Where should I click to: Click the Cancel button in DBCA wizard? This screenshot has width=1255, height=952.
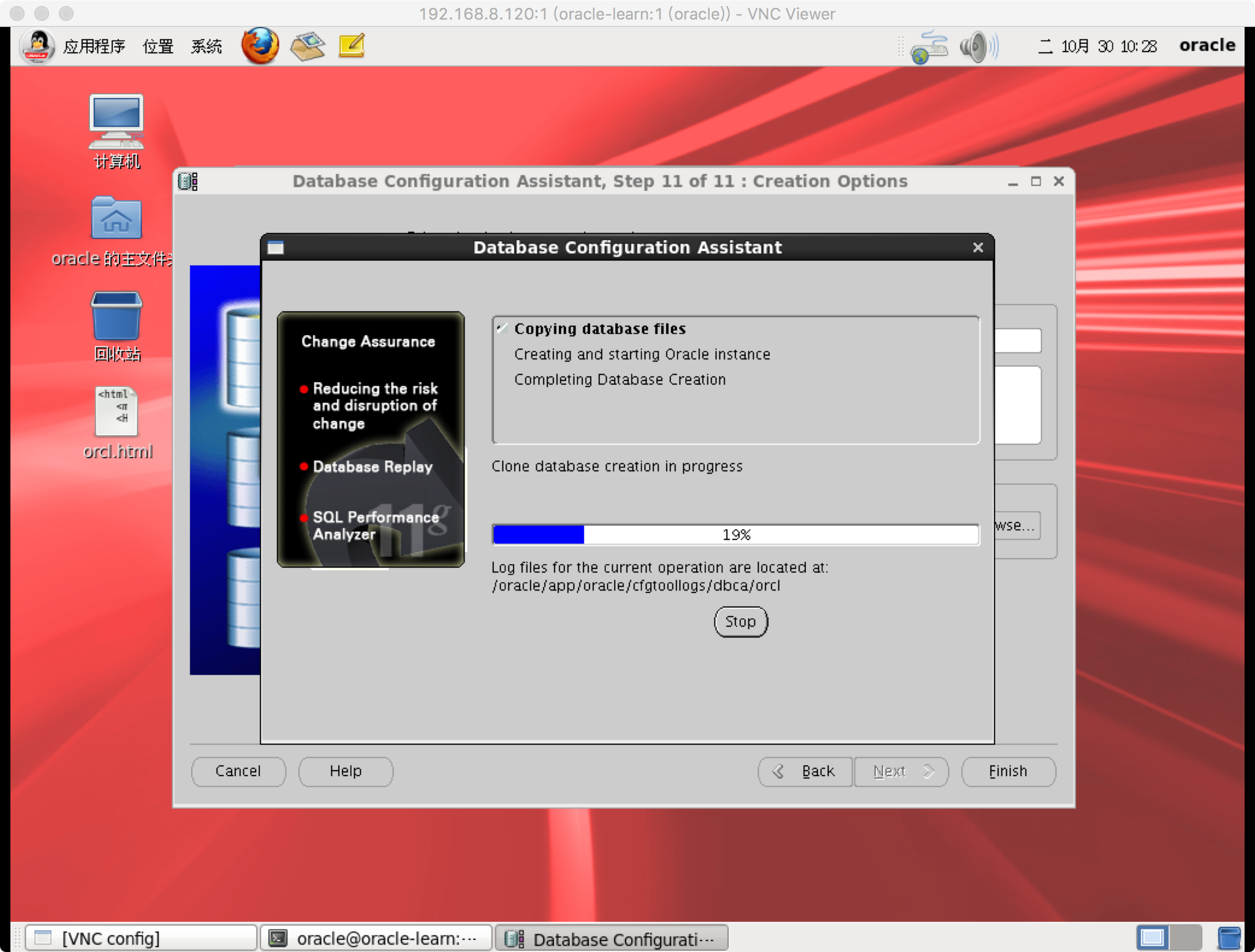[238, 771]
